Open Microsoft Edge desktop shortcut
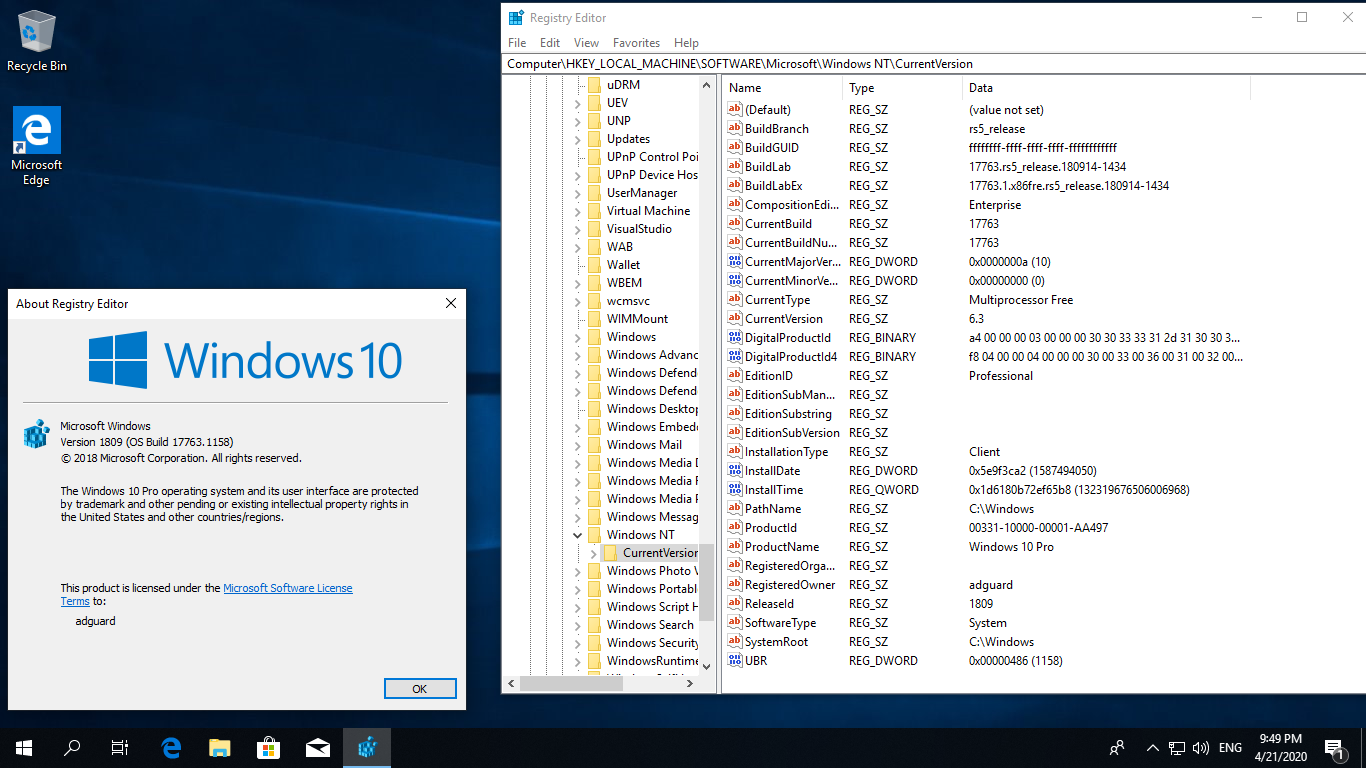Image resolution: width=1366 pixels, height=768 pixels. (x=37, y=146)
